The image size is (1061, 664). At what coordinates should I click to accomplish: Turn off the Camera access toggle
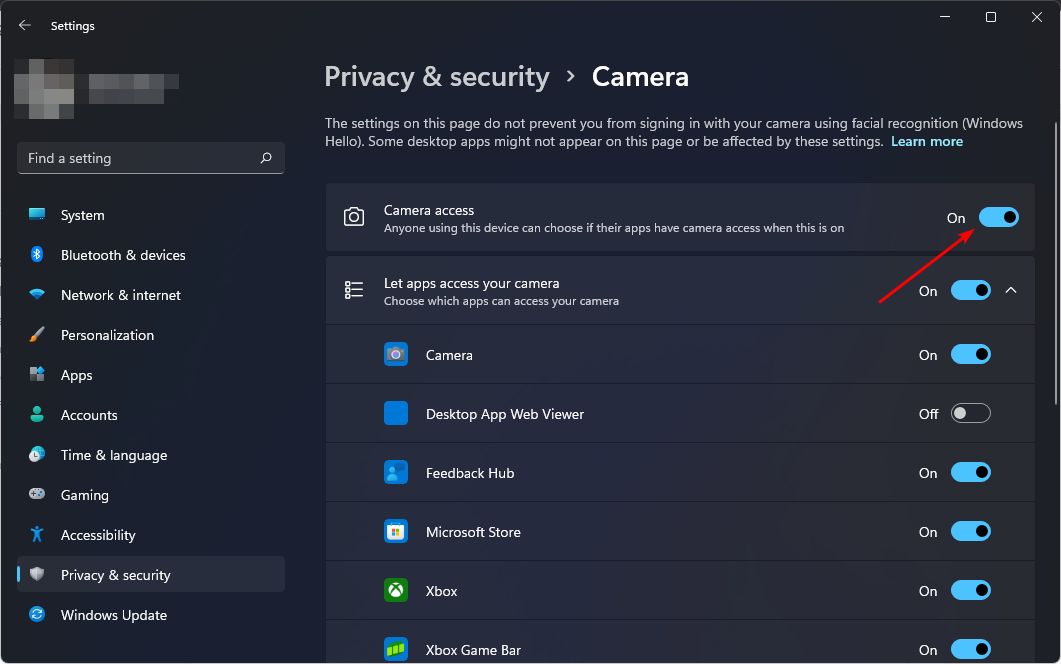998,217
